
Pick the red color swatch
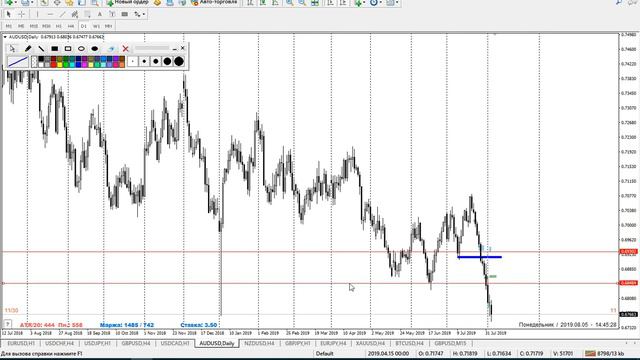pyautogui.click(x=53, y=65)
